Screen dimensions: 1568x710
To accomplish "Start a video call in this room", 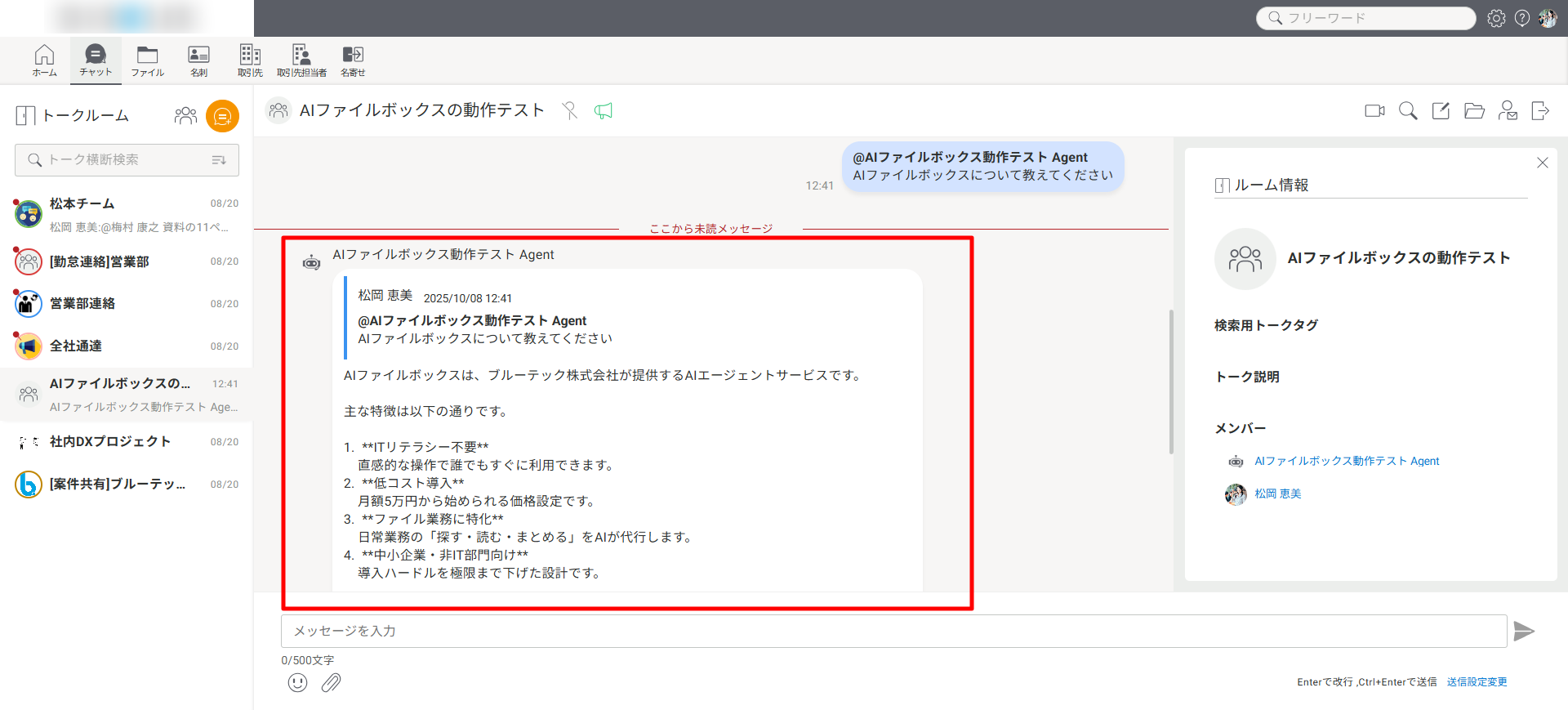I will pyautogui.click(x=1374, y=110).
